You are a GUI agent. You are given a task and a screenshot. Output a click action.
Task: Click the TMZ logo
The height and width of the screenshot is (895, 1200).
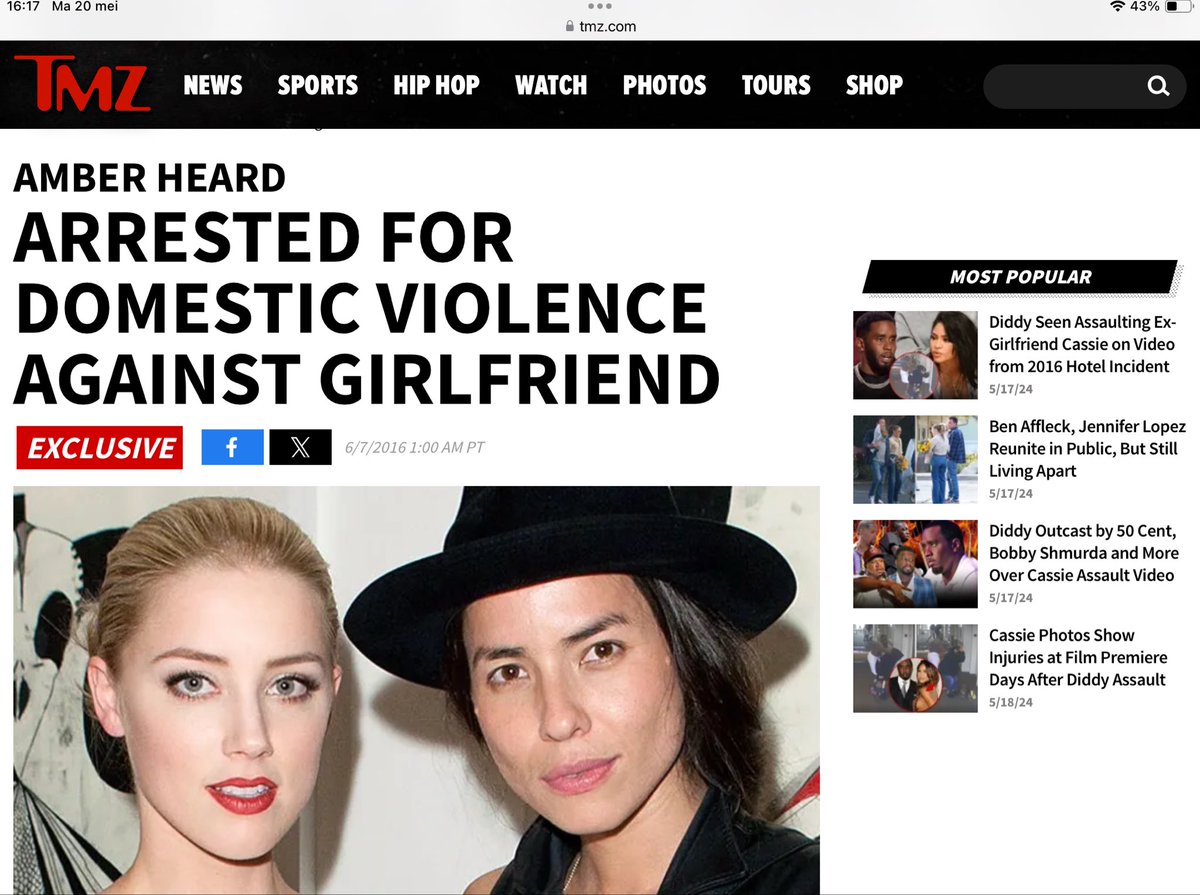click(83, 84)
